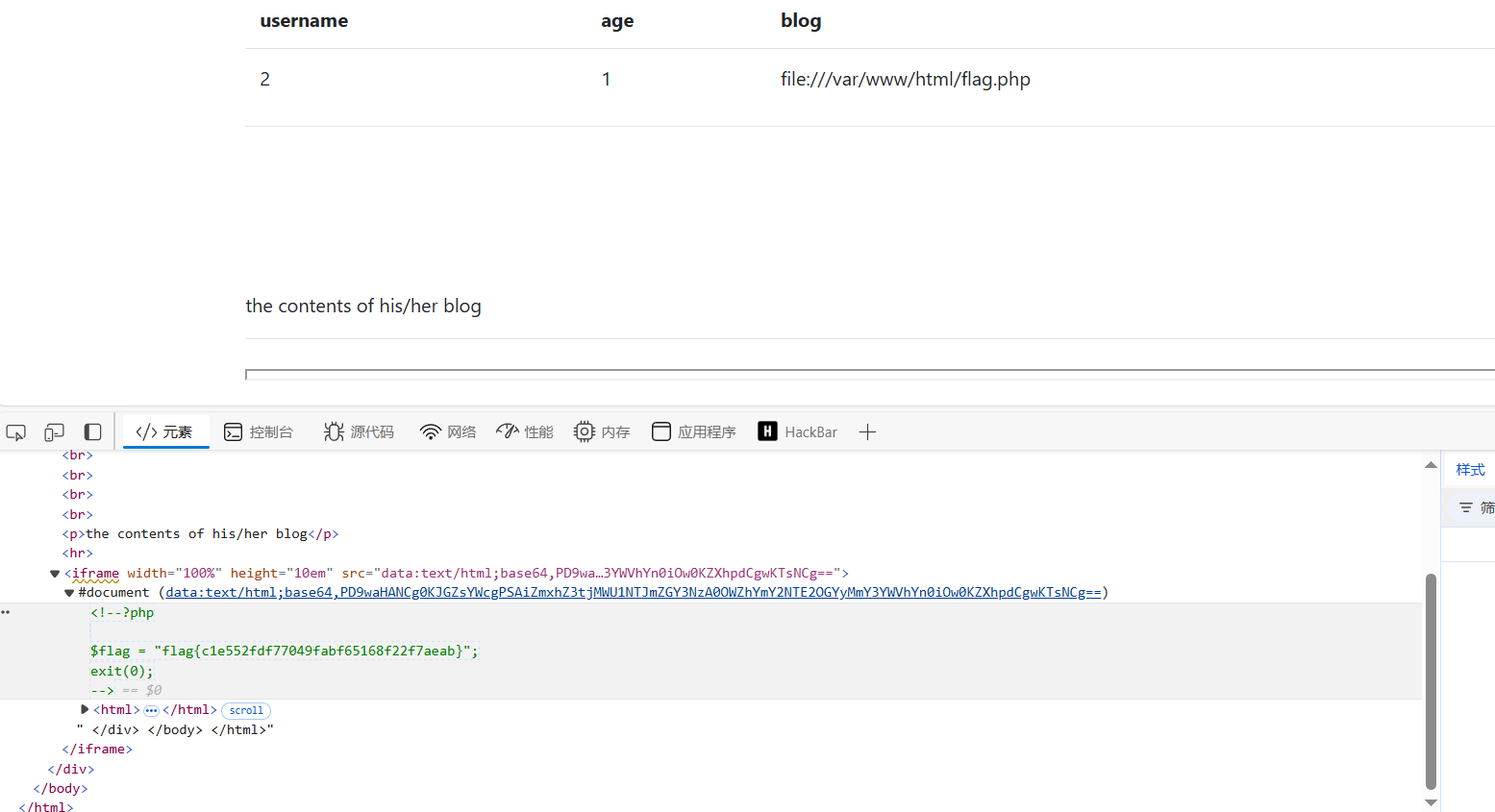This screenshot has height=812, width=1495.
Task: Click the scroll badge next to html
Action: click(246, 711)
